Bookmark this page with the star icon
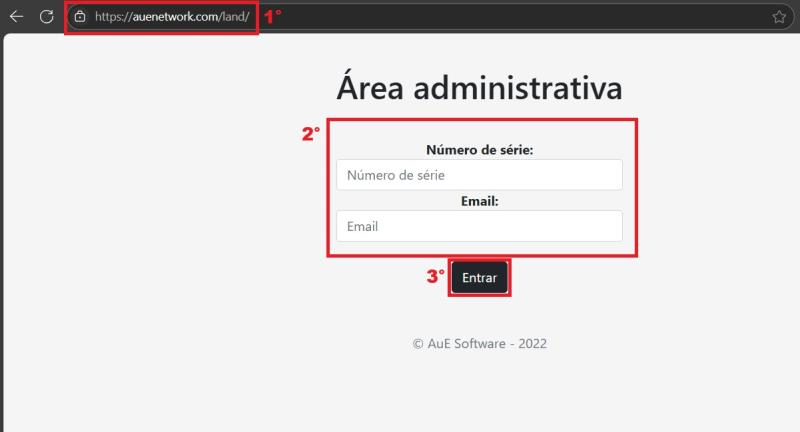 [x=779, y=17]
